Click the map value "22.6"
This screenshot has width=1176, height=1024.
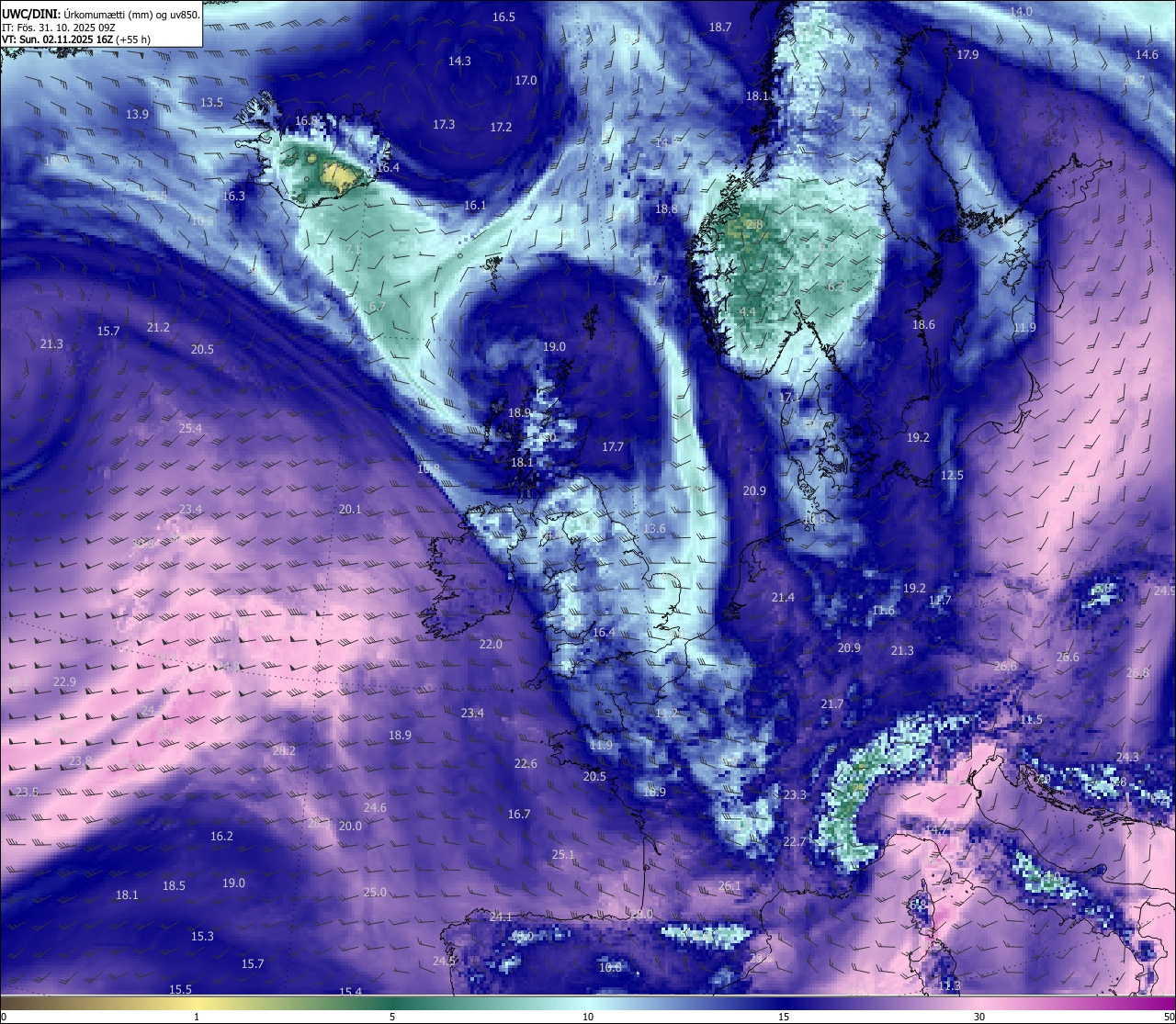[x=526, y=764]
